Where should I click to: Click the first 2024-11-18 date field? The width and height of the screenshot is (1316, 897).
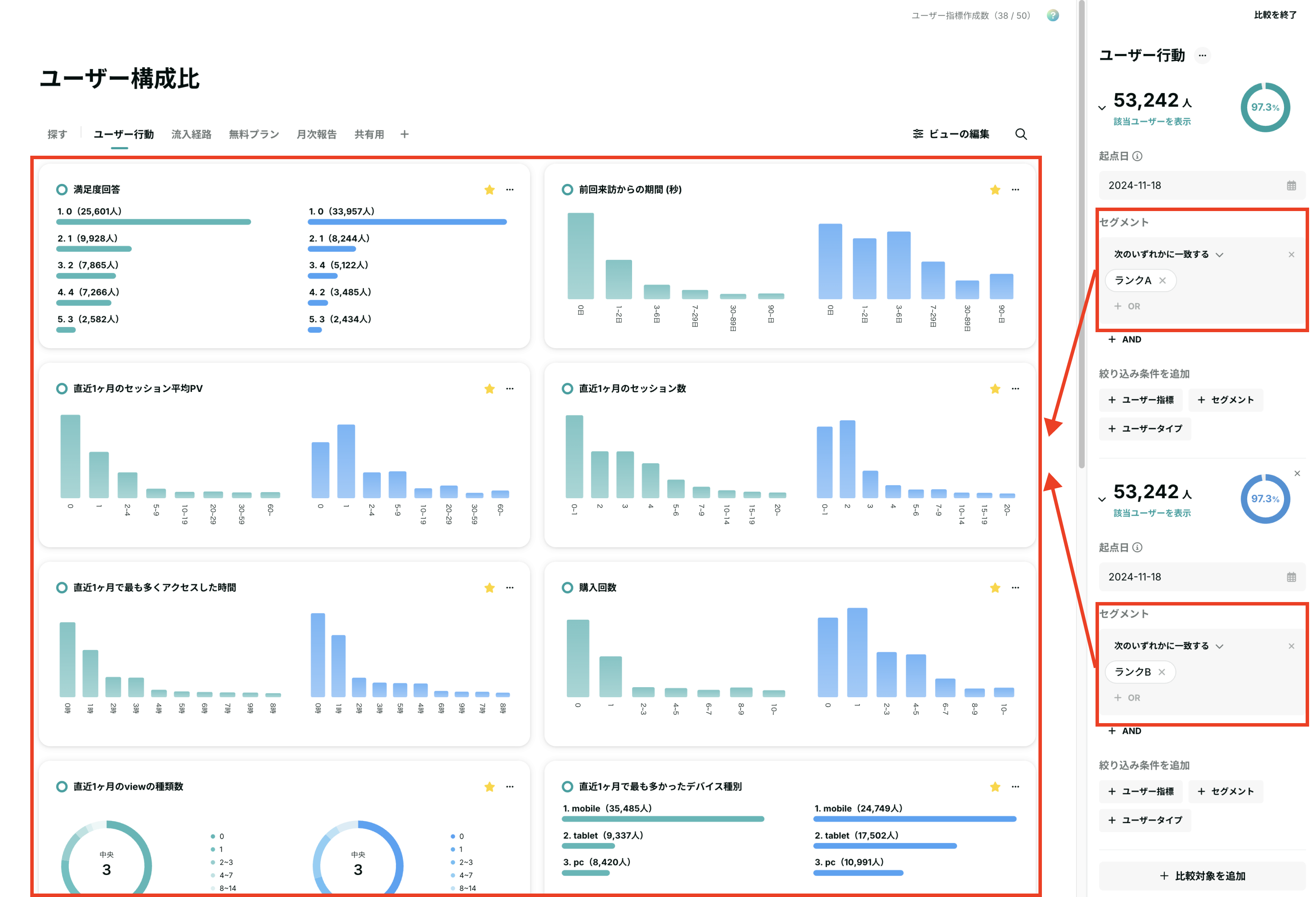1202,185
